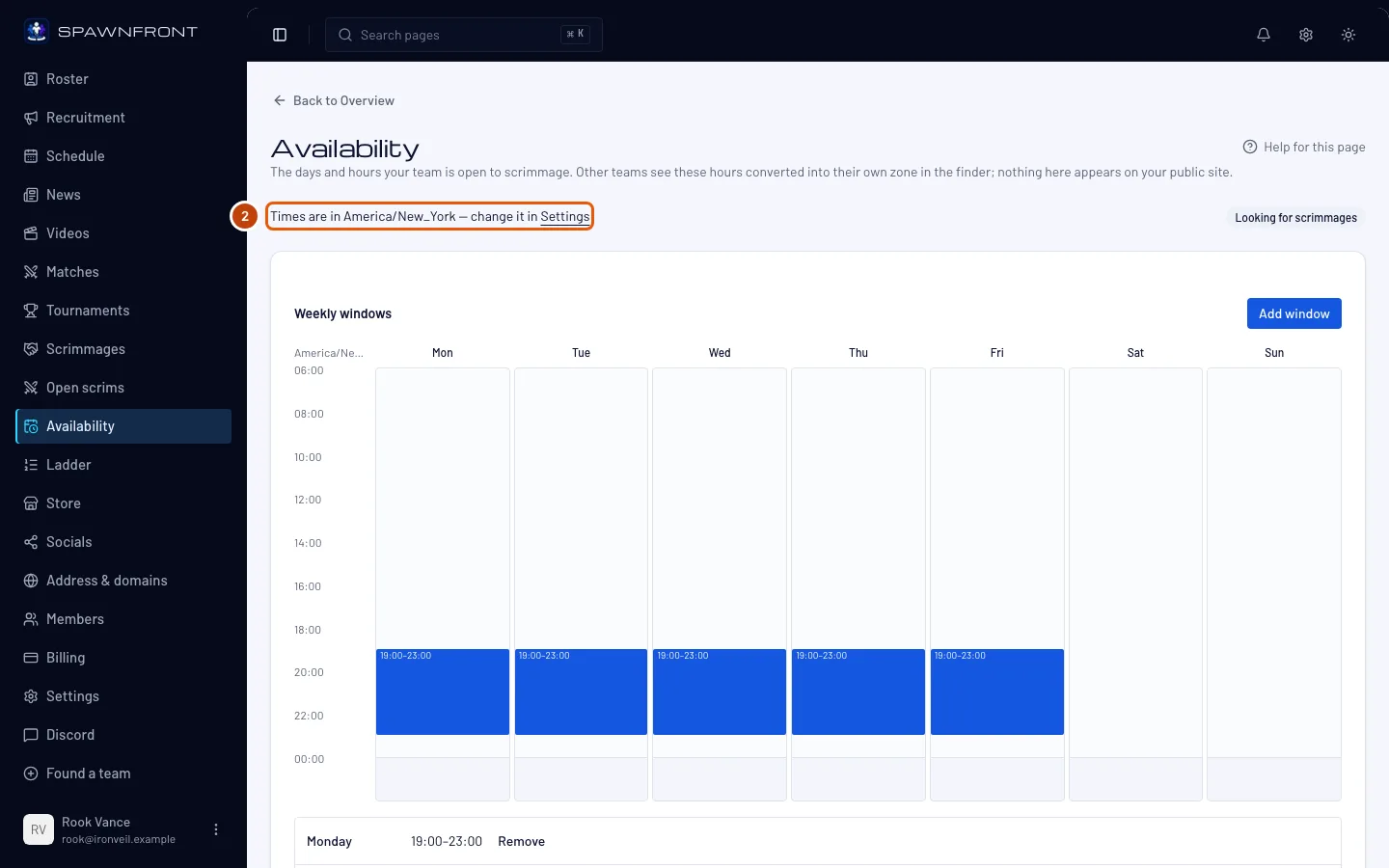Click the Matches crossed swords icon
Screen dimensions: 1389x868
coord(31,272)
